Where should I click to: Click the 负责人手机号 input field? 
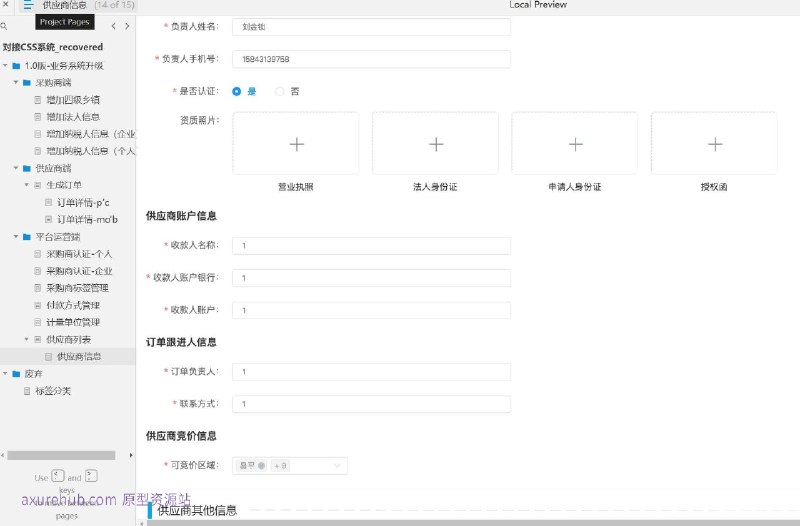pyautogui.click(x=371, y=59)
